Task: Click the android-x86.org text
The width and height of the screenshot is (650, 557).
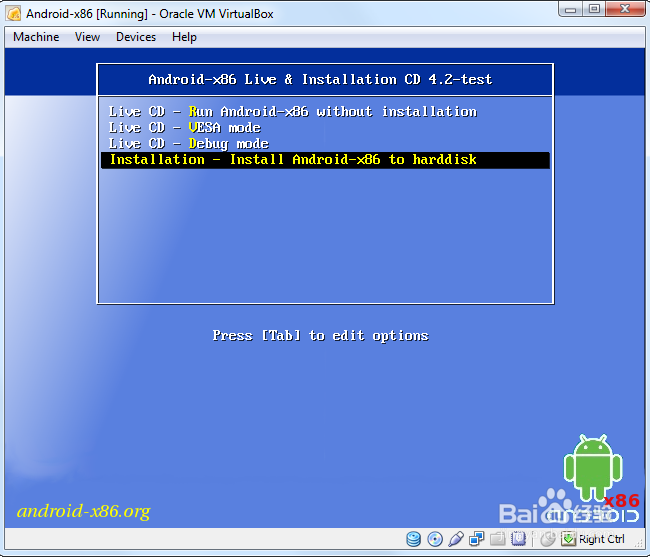Action: [x=83, y=511]
